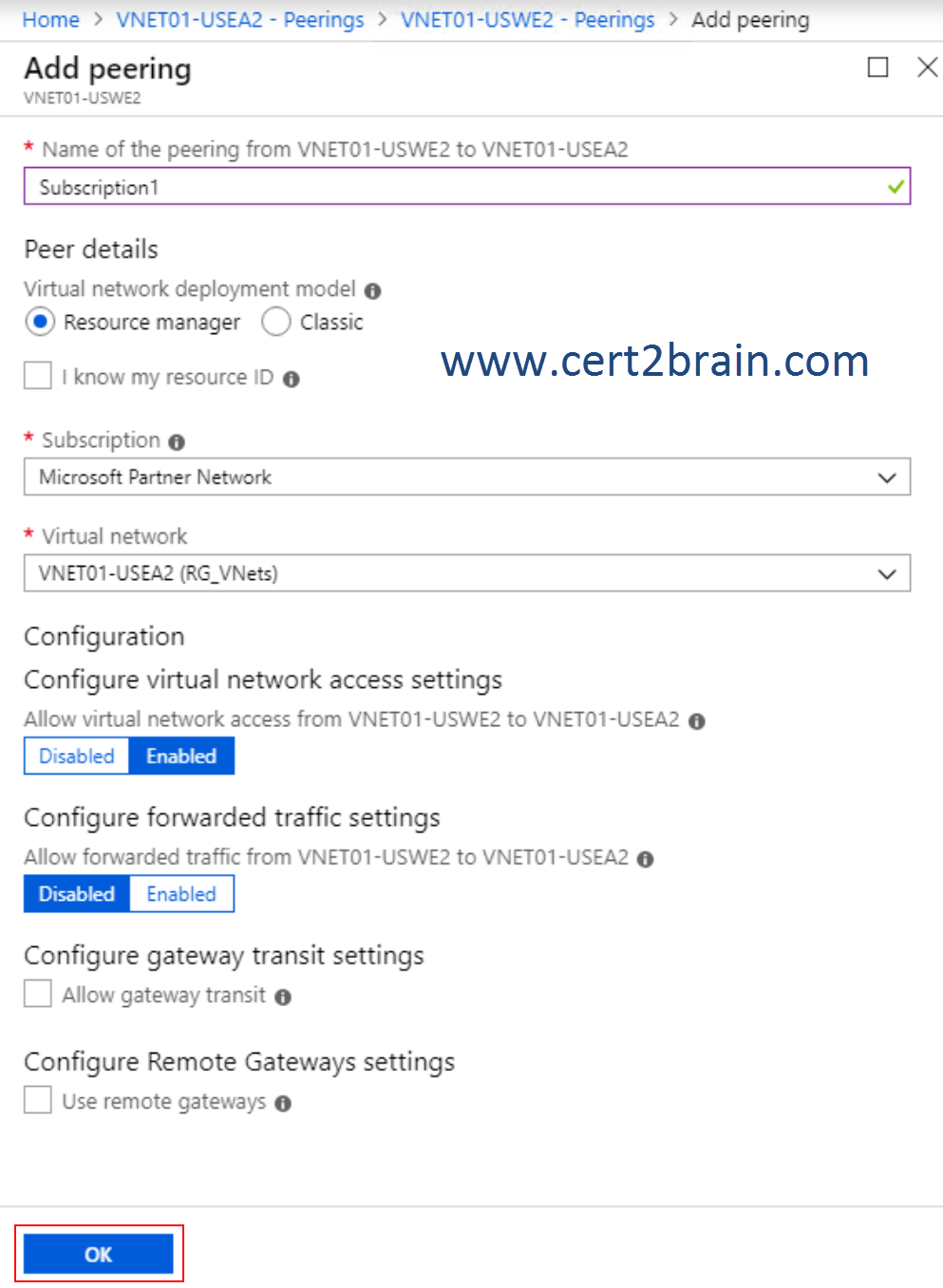
Task: Maximize the Add peering blade
Action: coord(878,67)
